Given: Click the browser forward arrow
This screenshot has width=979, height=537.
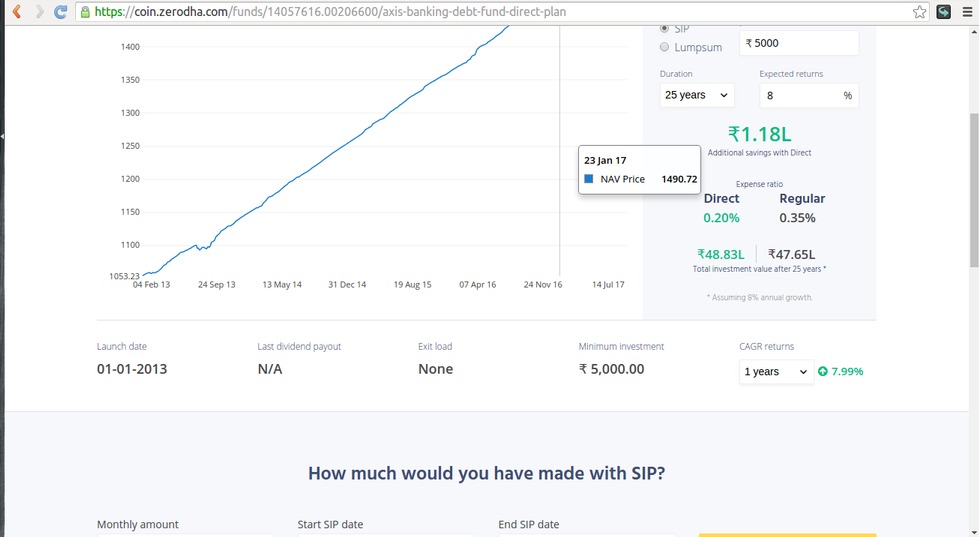Looking at the screenshot, I should click(39, 11).
